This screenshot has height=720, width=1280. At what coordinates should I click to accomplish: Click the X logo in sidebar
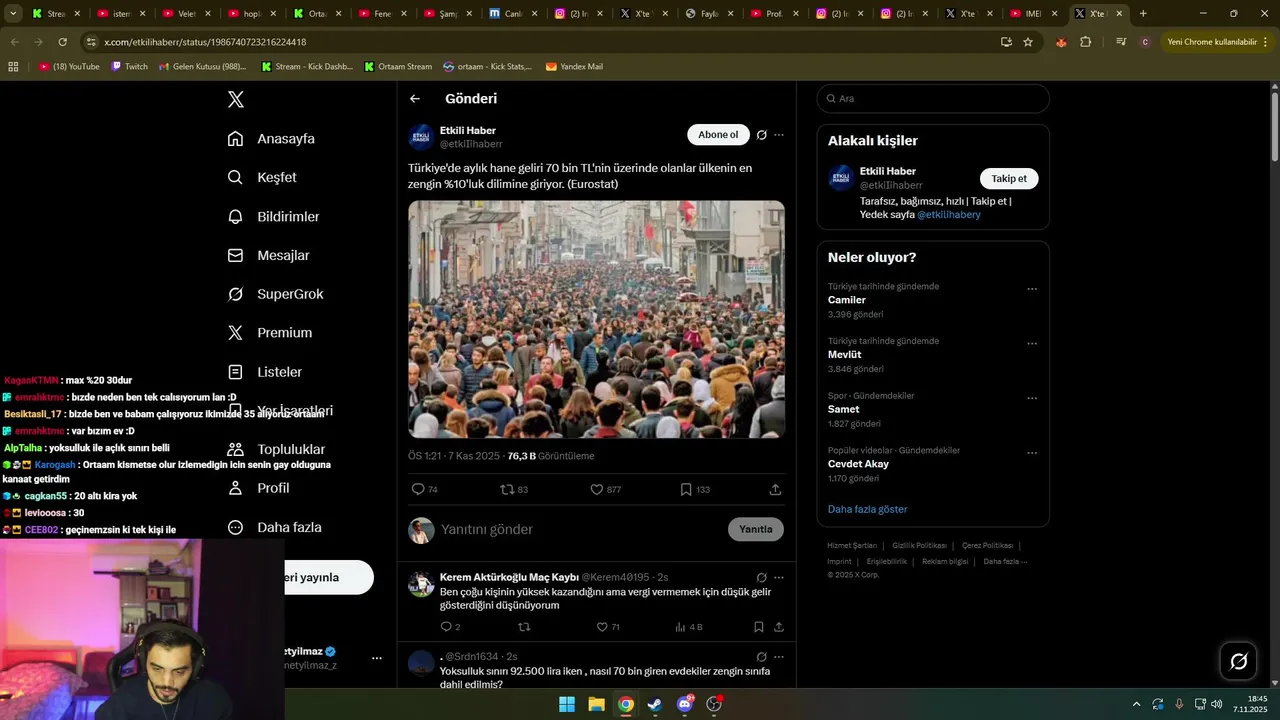[236, 99]
